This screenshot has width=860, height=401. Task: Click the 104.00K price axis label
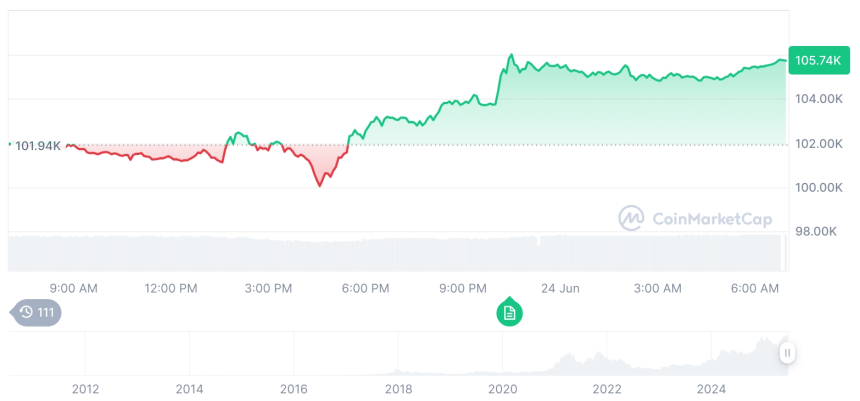[x=816, y=99]
